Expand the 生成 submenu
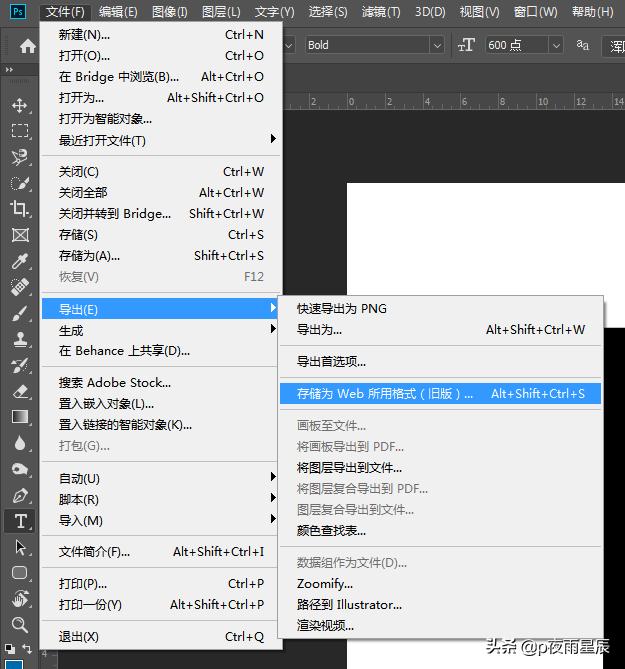The height and width of the screenshot is (669, 625). click(160, 330)
